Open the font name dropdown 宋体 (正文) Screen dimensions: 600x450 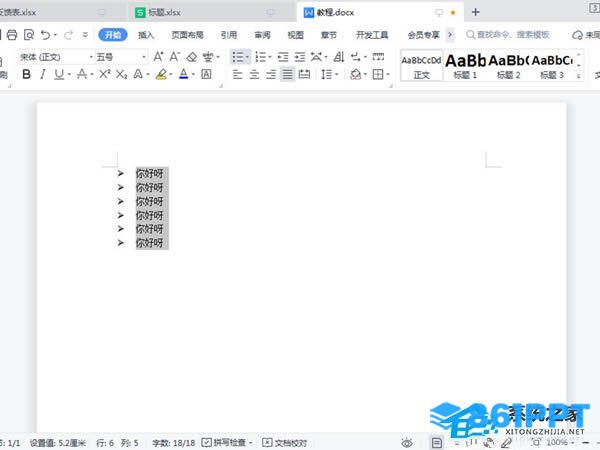click(x=55, y=57)
